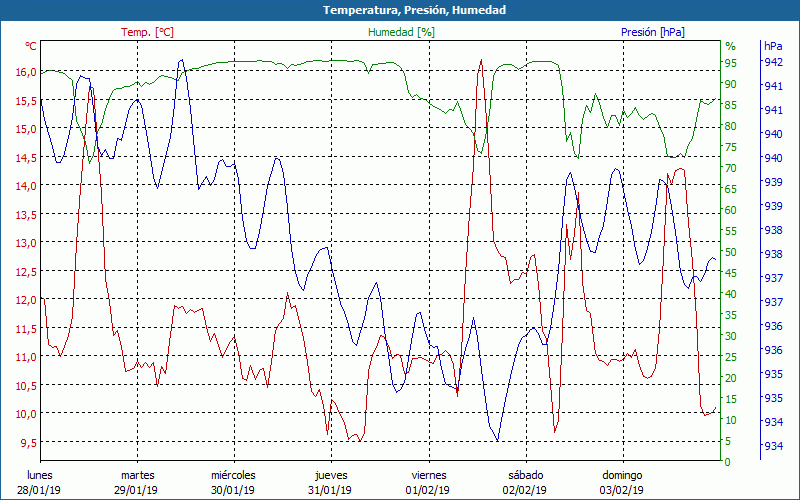Select the red "Temp. [°C]" legend label
The image size is (800, 500).
(147, 32)
